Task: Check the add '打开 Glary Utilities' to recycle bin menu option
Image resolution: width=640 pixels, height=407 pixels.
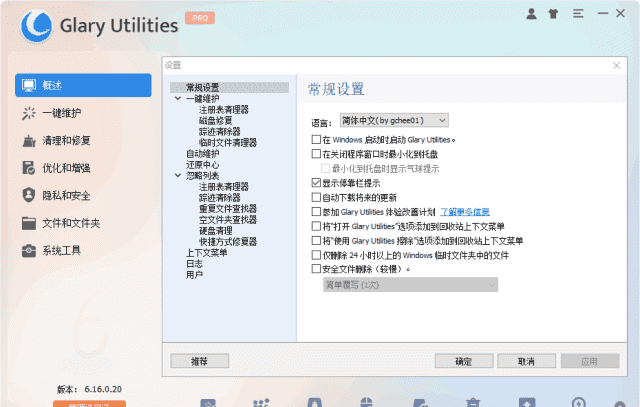Action: 316,226
